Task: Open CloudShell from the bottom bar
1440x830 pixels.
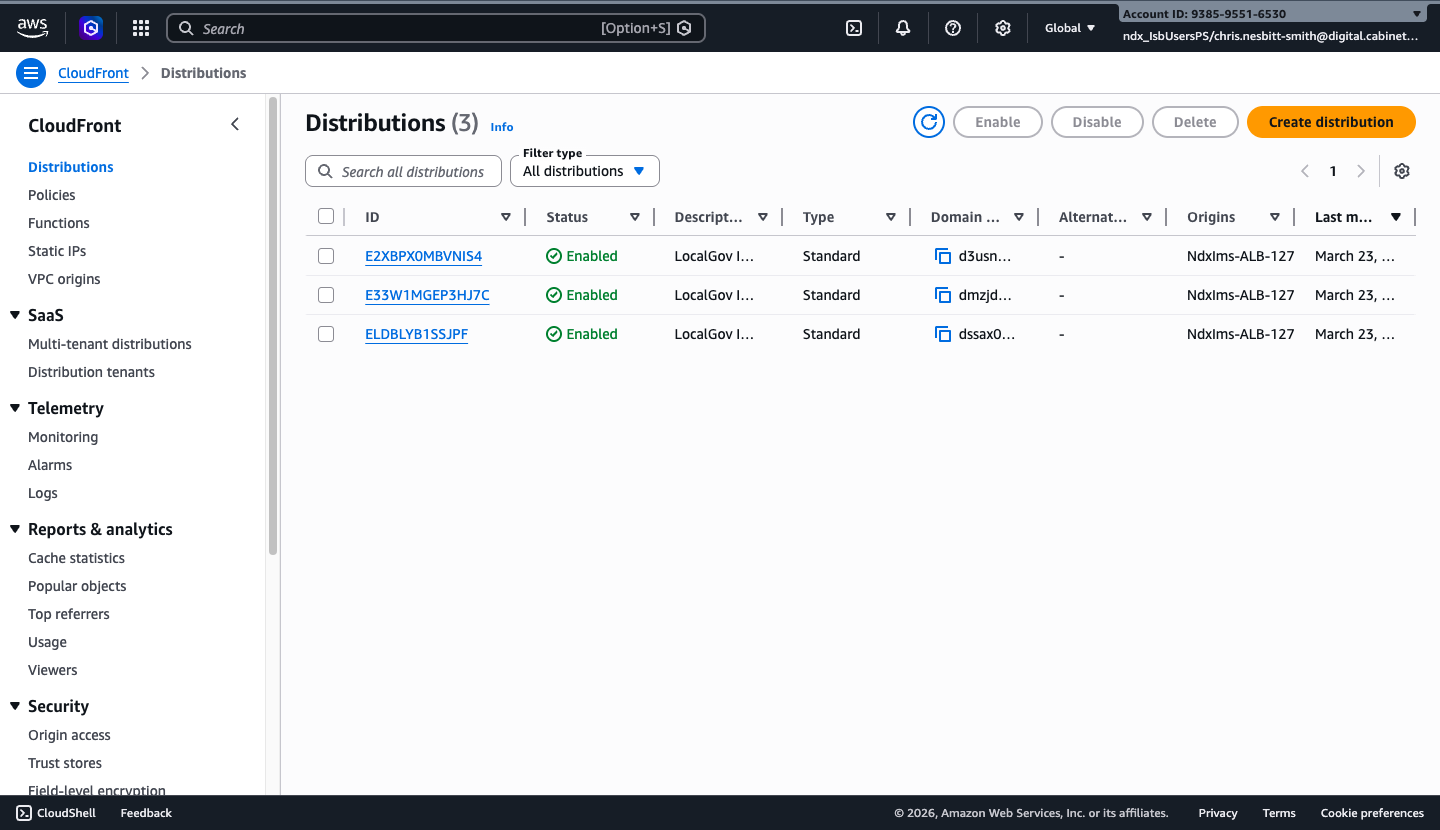Action: coord(55,812)
